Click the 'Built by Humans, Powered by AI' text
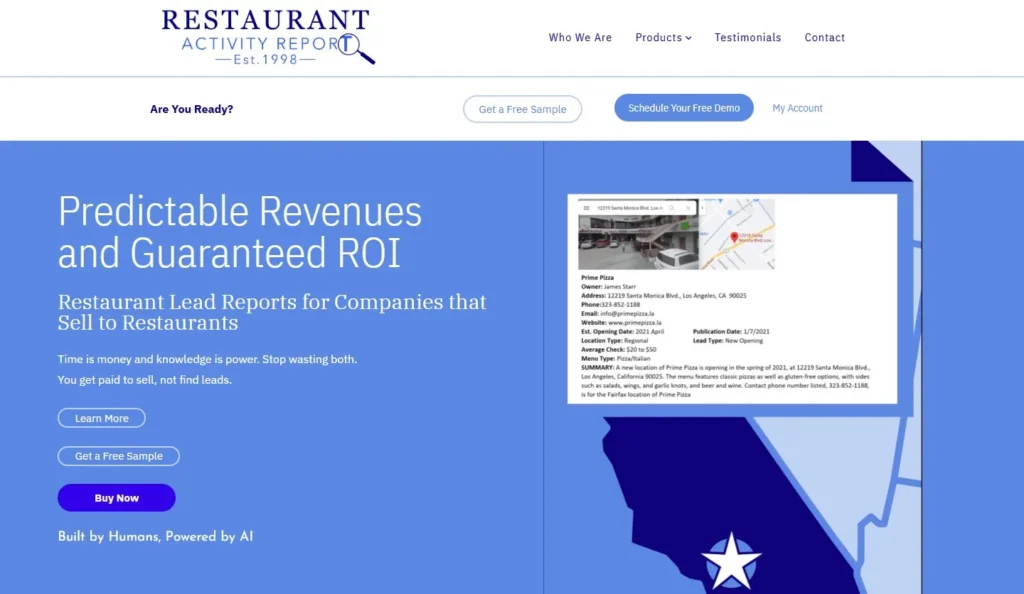The image size is (1024, 594). (x=155, y=537)
